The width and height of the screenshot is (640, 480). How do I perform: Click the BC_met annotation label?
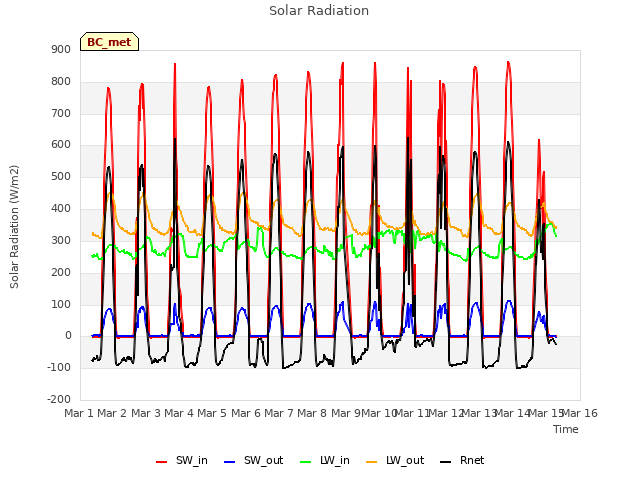pyautogui.click(x=109, y=42)
